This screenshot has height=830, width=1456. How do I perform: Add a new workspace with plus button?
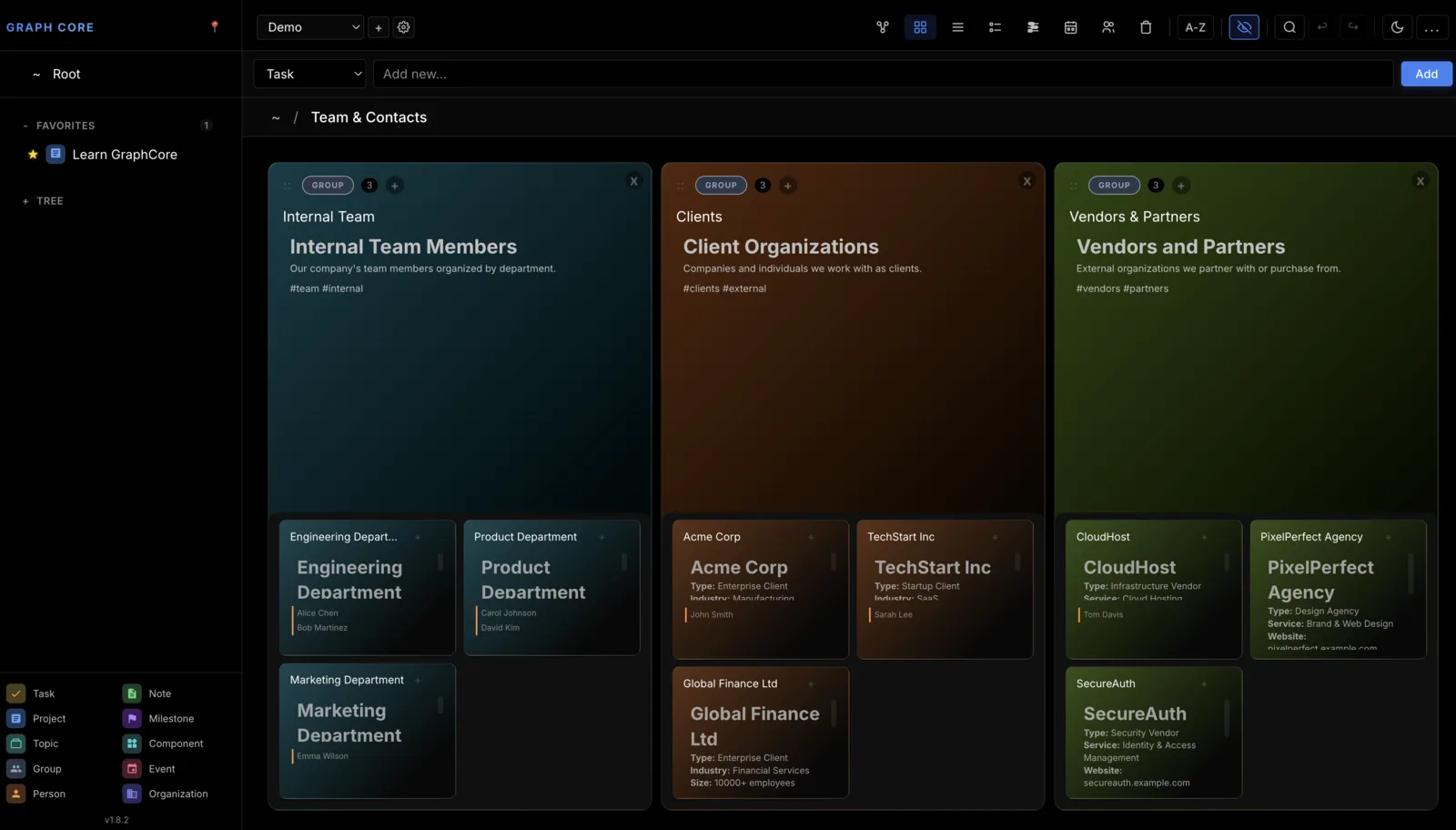pyautogui.click(x=379, y=27)
